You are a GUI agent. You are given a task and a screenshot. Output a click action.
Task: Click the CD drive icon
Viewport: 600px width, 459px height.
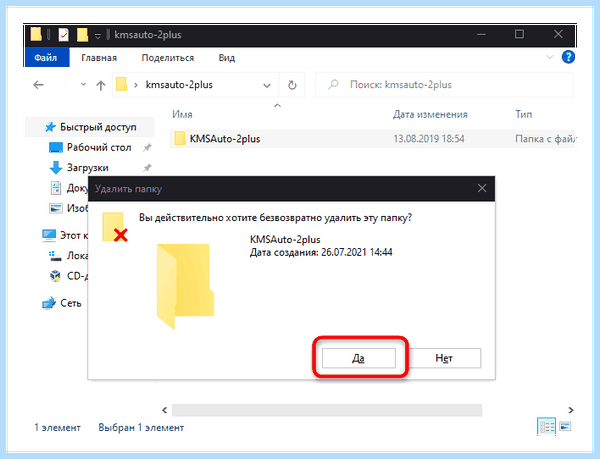tap(55, 275)
